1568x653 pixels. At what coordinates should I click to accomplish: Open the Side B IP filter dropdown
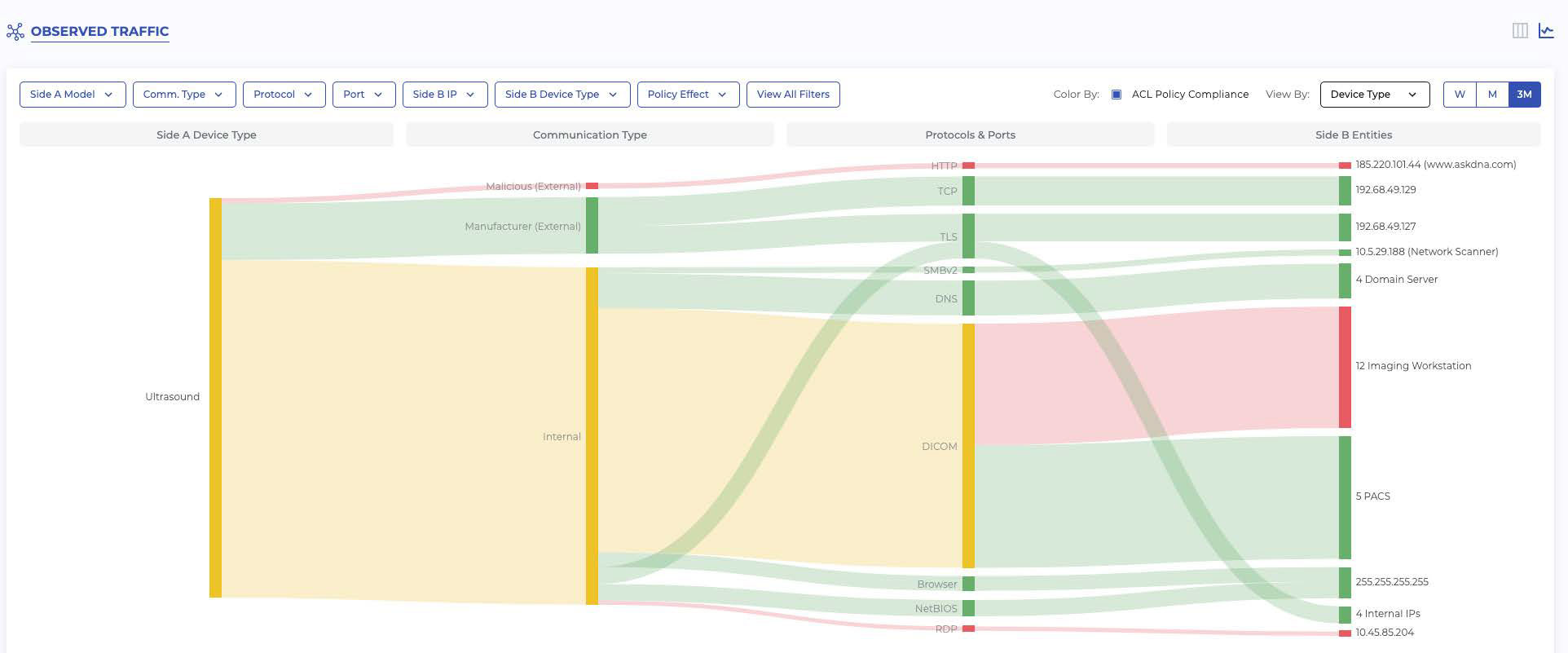click(445, 95)
